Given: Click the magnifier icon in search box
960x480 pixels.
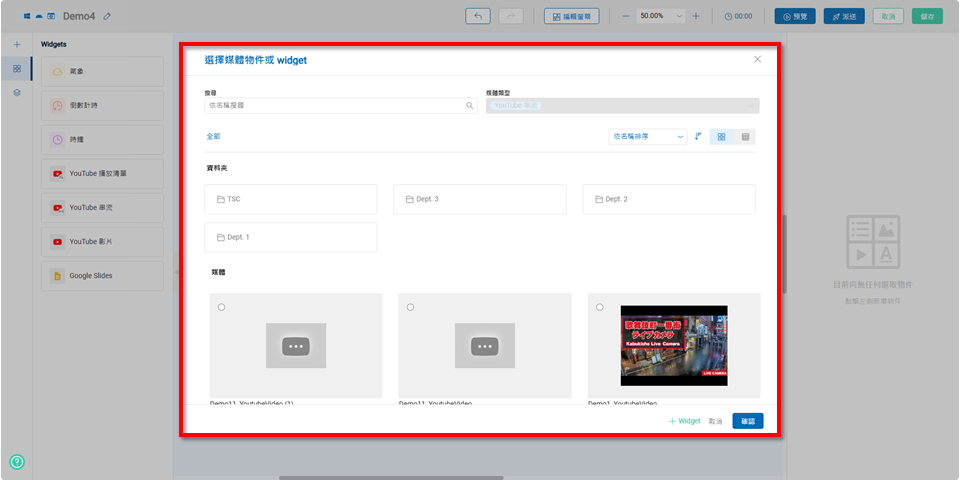Looking at the screenshot, I should [x=469, y=105].
